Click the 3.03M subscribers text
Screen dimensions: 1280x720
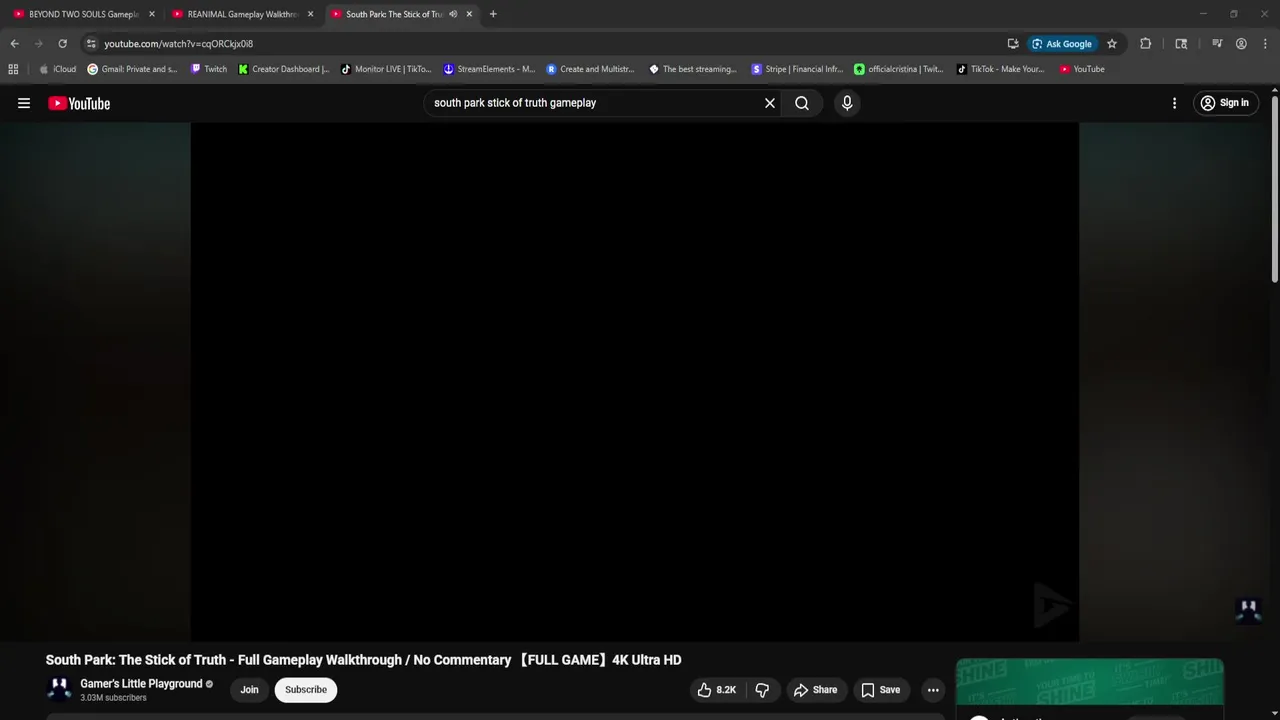[113, 698]
